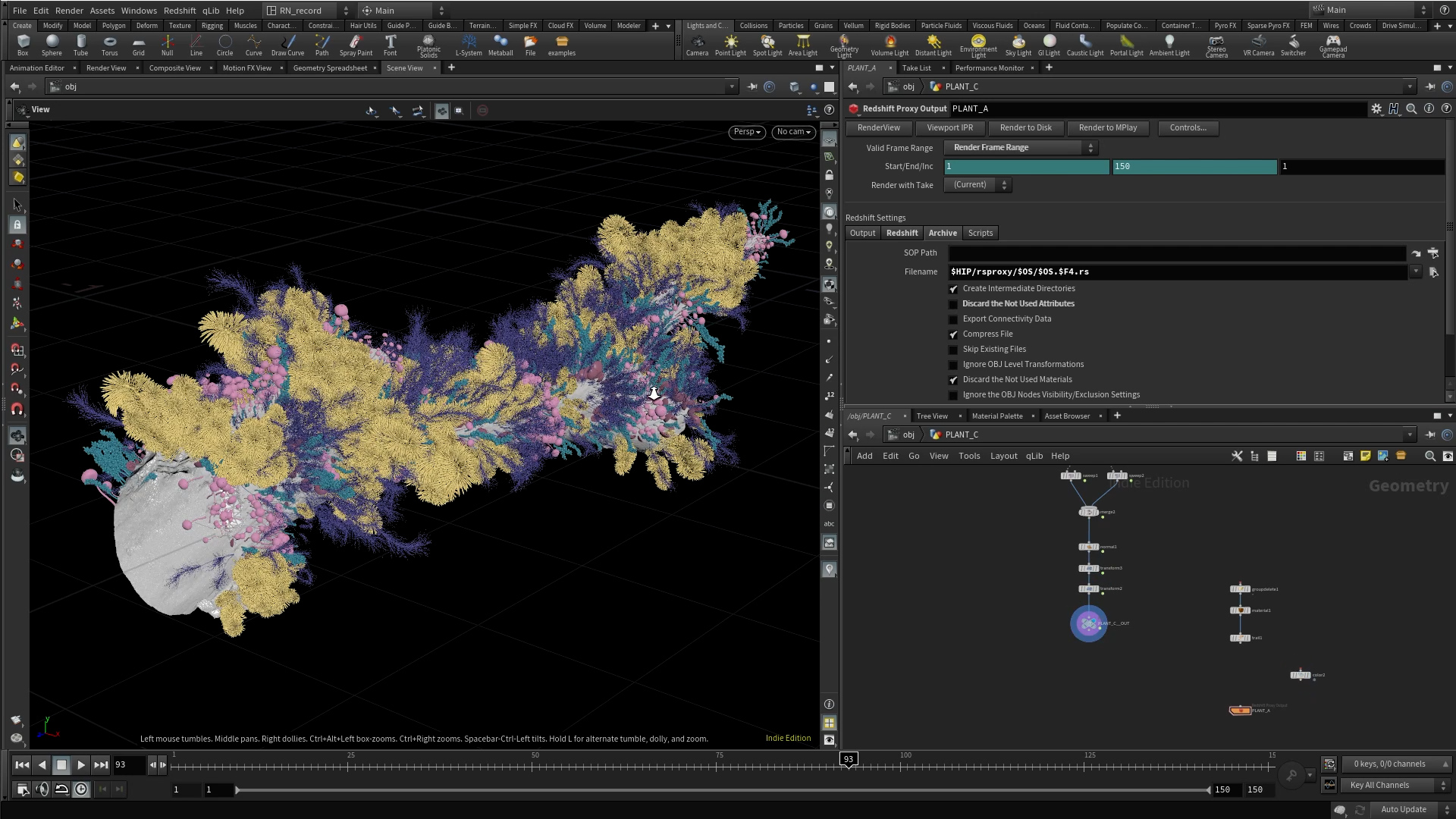
Task: Enable Export Connectivity Data checkbox
Action: tap(953, 319)
